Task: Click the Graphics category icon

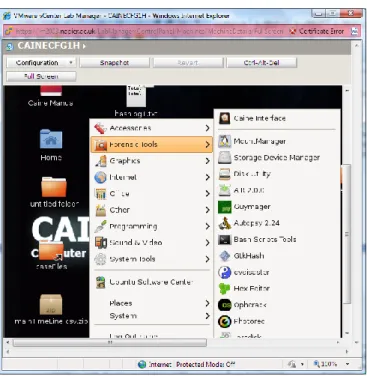Action: pos(100,161)
